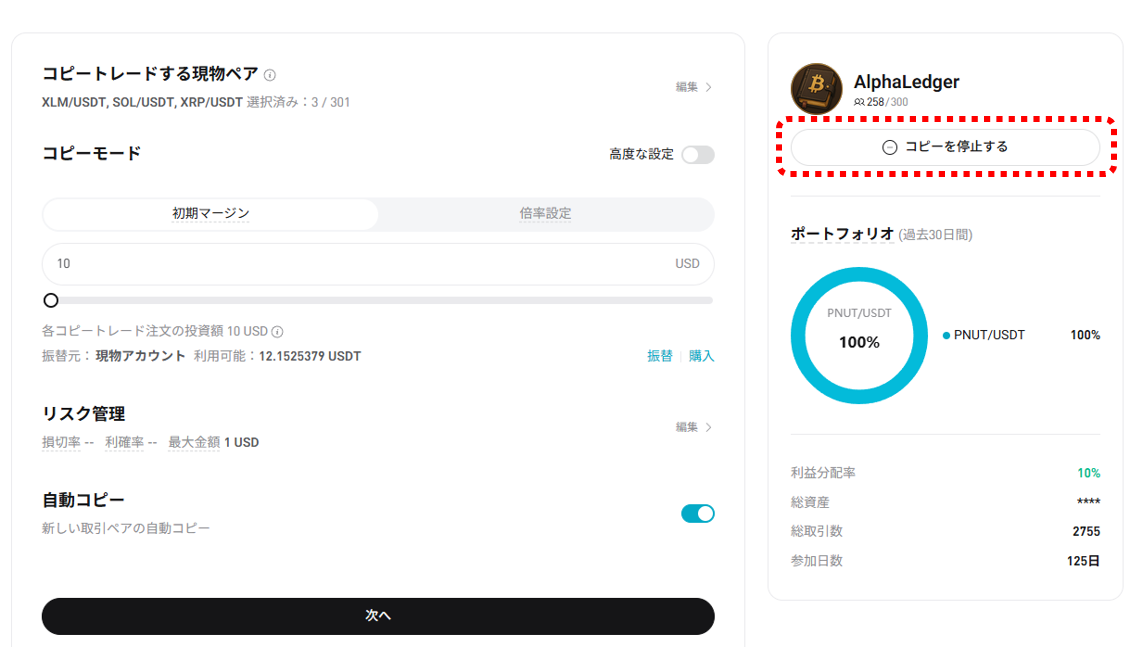Click info icon beside コピートレードする現物ペア
This screenshot has height=648, width=1140.
270,75
